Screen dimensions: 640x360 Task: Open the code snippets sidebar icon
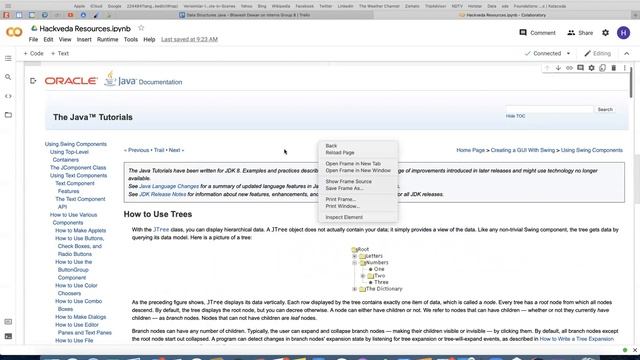8,96
